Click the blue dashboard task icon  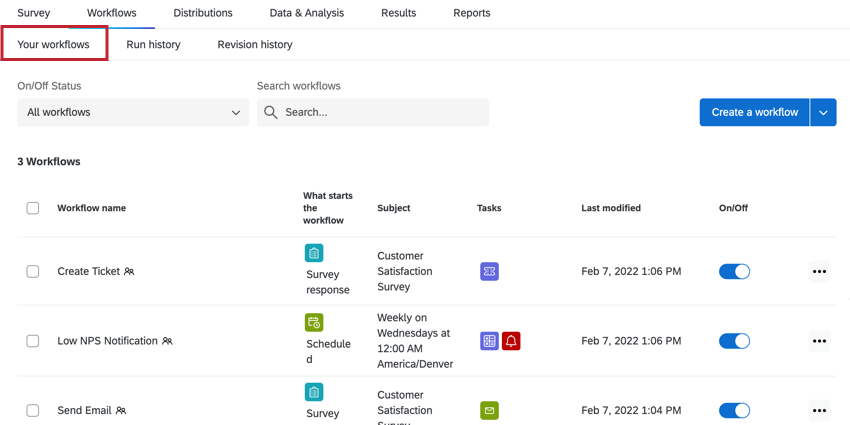(489, 341)
